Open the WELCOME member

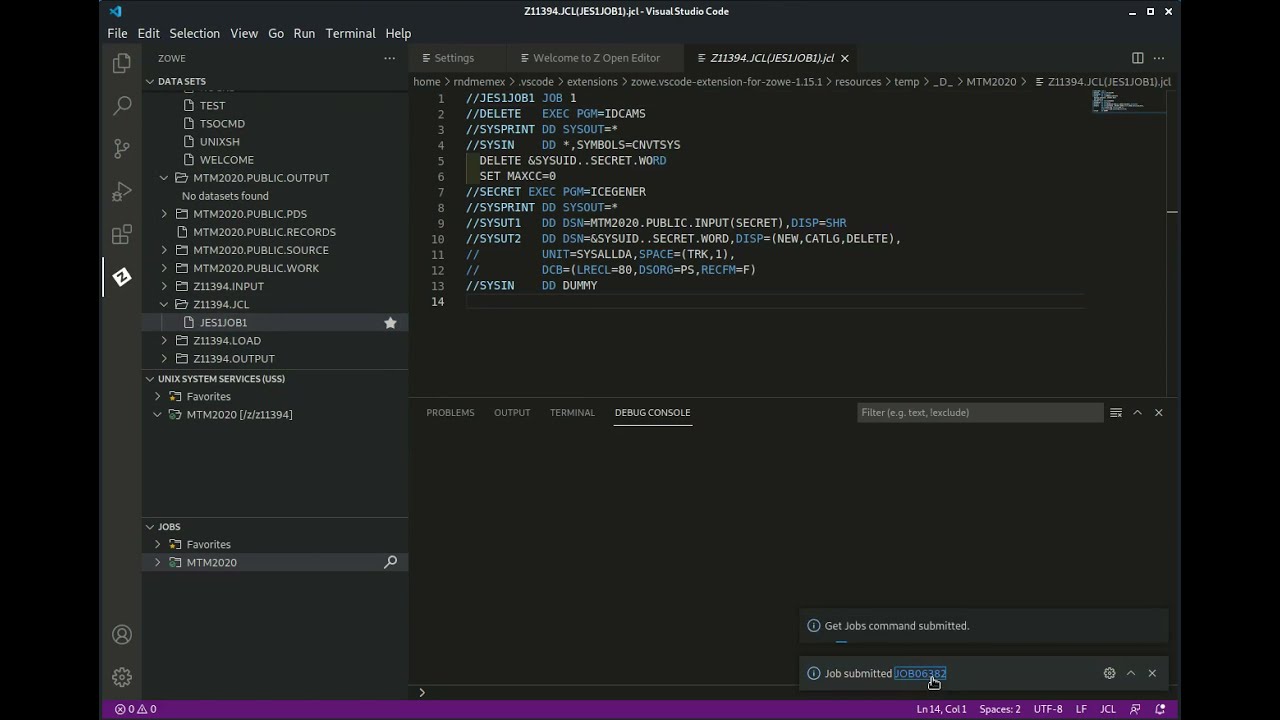[227, 160]
